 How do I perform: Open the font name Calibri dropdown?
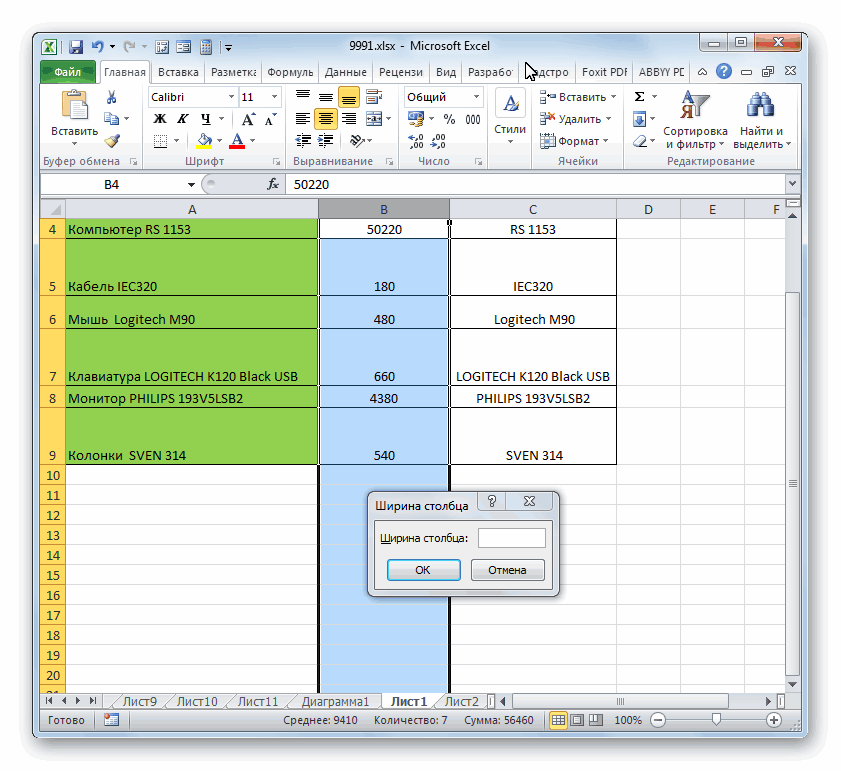coord(229,97)
